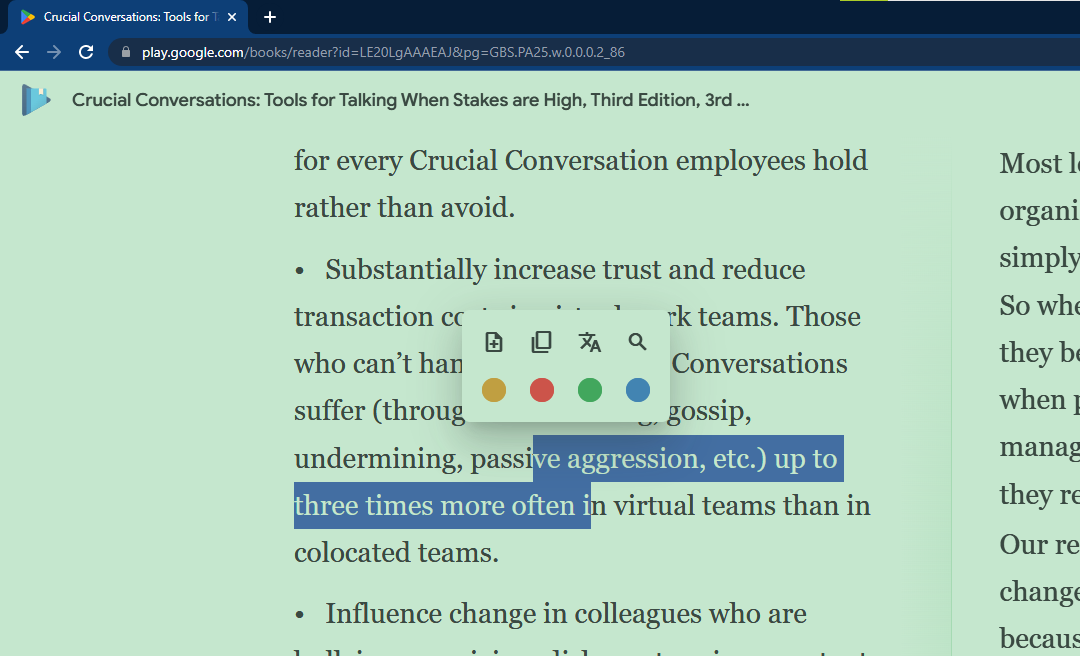1080x656 pixels.
Task: Translate the selected text
Action: coord(590,343)
